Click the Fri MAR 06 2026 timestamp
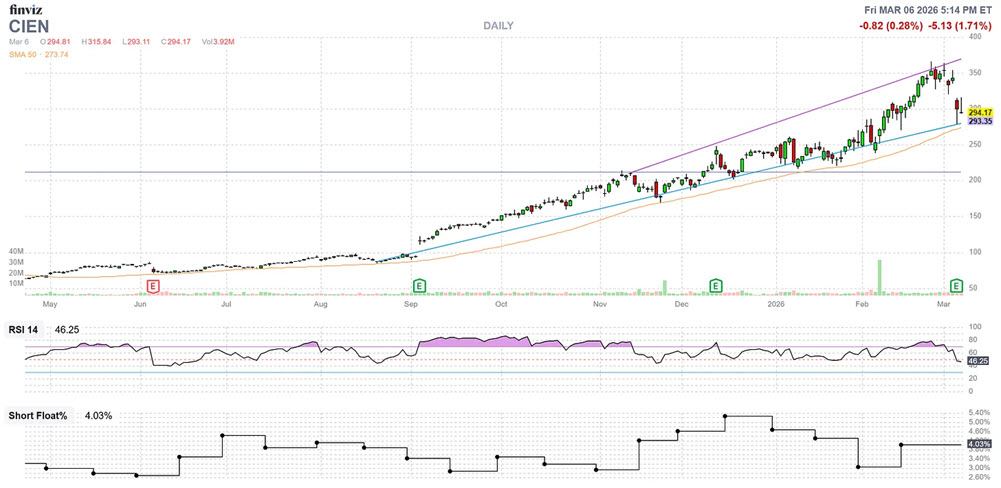This screenshot has height=488, width=1001. (x=929, y=10)
